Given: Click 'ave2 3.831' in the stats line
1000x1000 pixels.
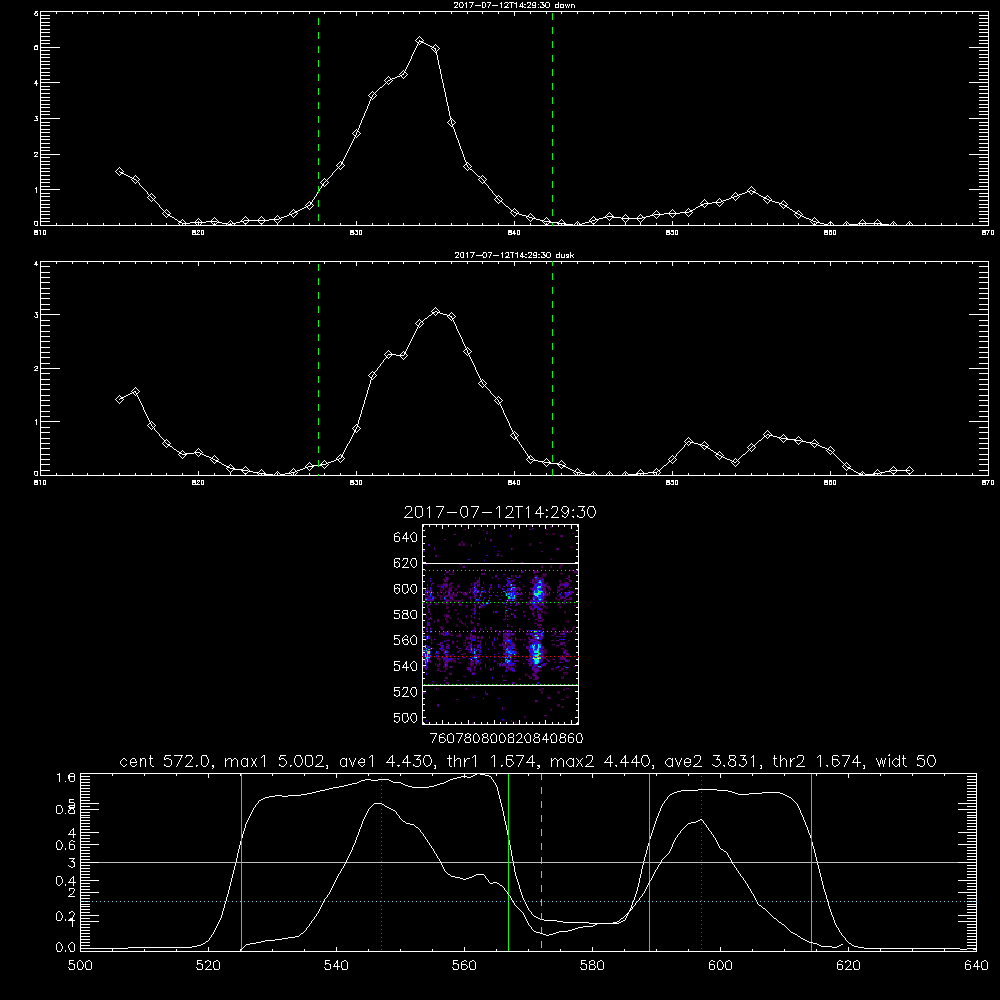Looking at the screenshot, I should [x=712, y=761].
